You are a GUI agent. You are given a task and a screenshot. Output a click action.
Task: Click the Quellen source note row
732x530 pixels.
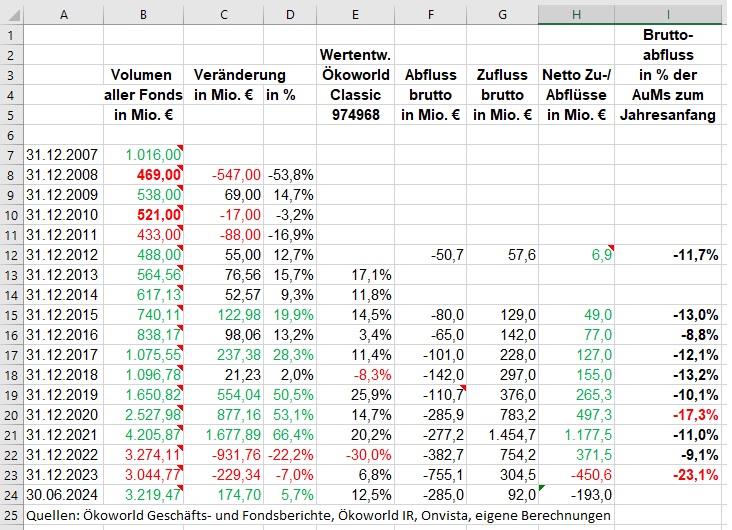[x=318, y=514]
